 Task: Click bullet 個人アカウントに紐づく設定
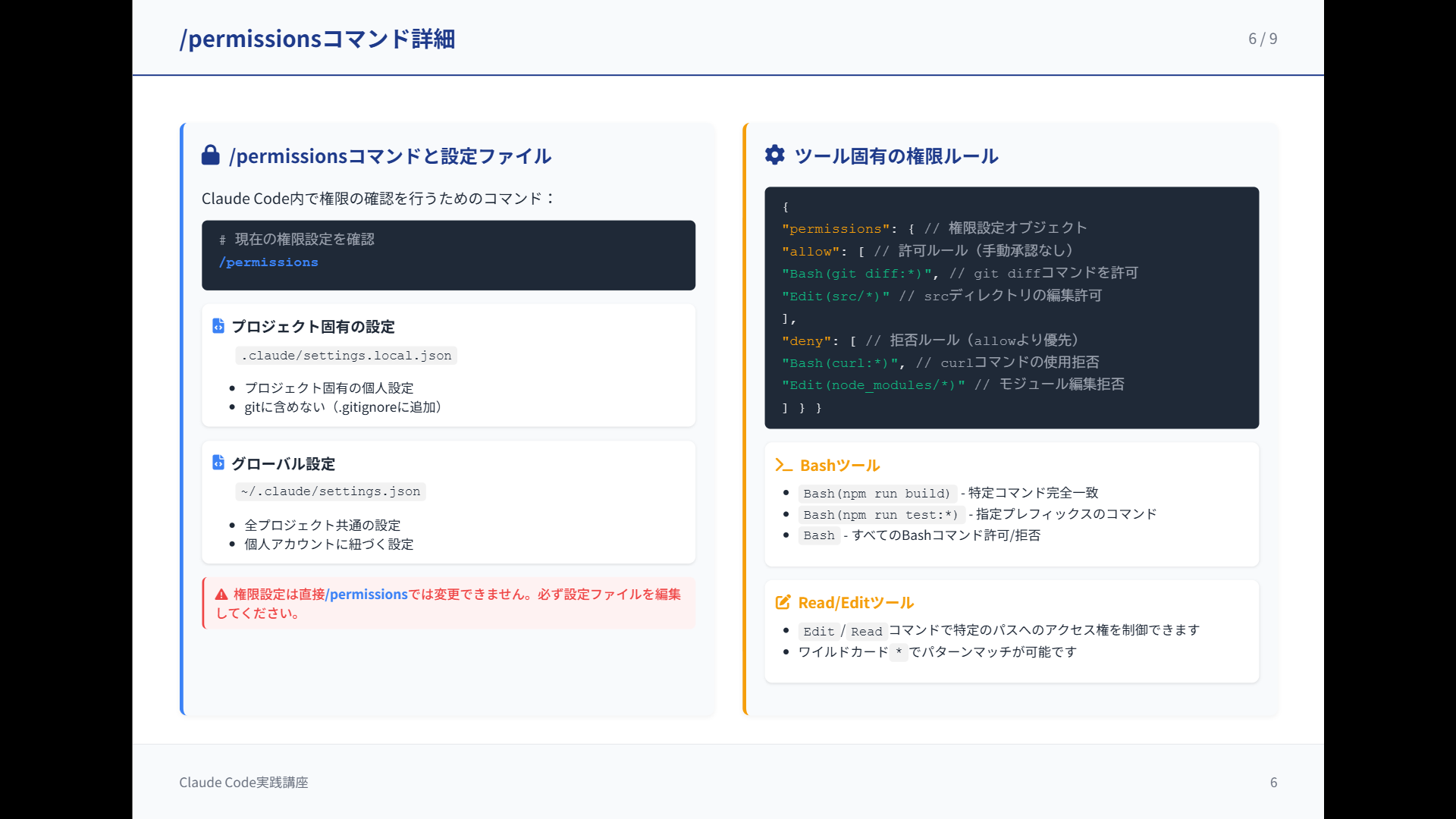pos(329,544)
